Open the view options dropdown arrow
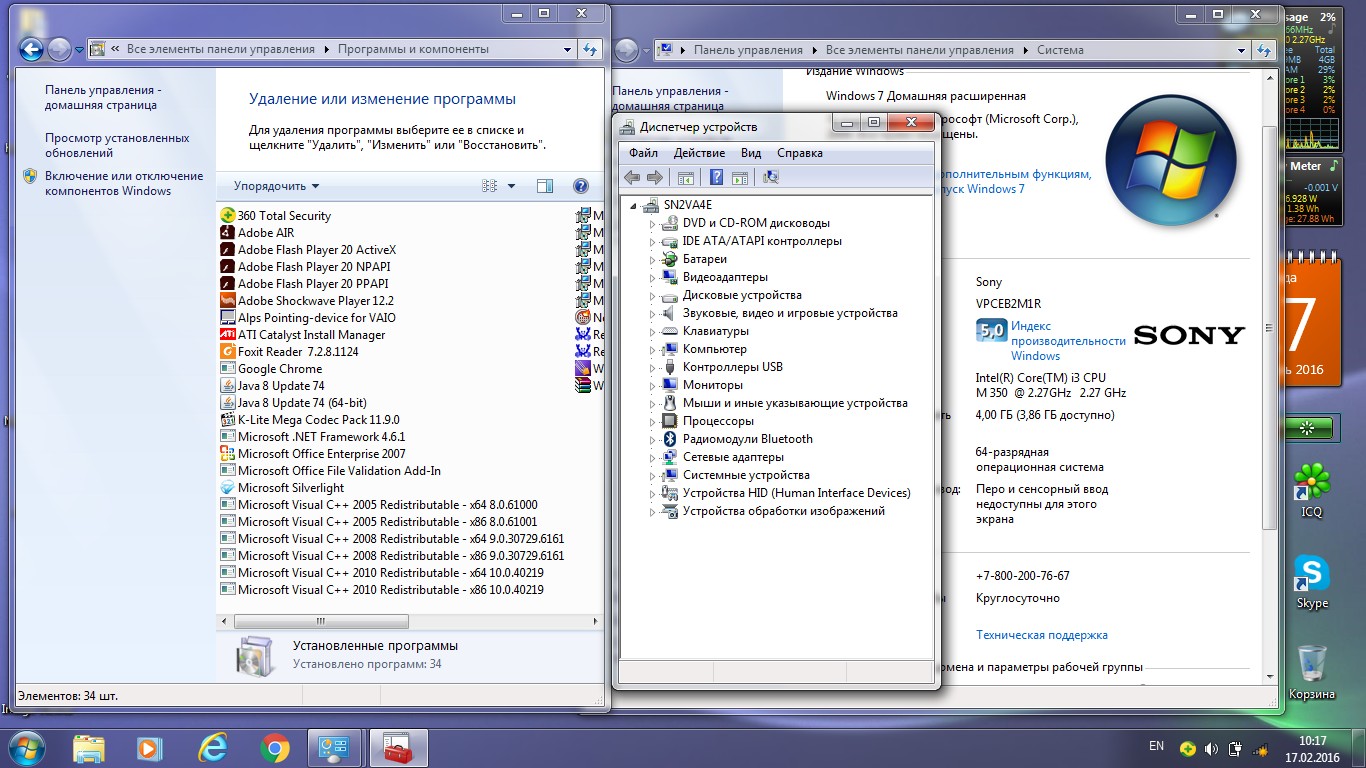Viewport: 1366px width, 768px height. pos(511,186)
